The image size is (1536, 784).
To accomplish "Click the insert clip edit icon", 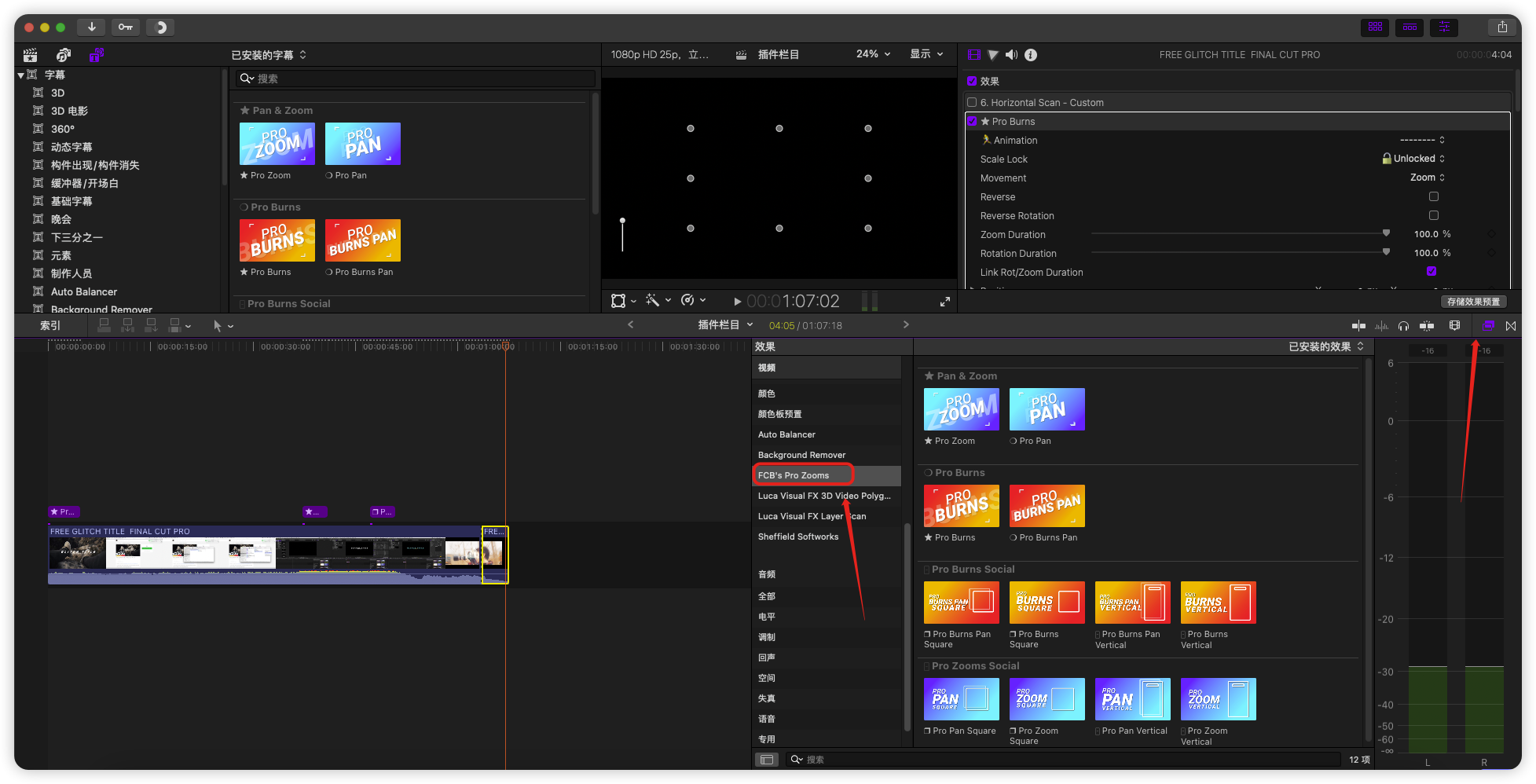I will (127, 325).
